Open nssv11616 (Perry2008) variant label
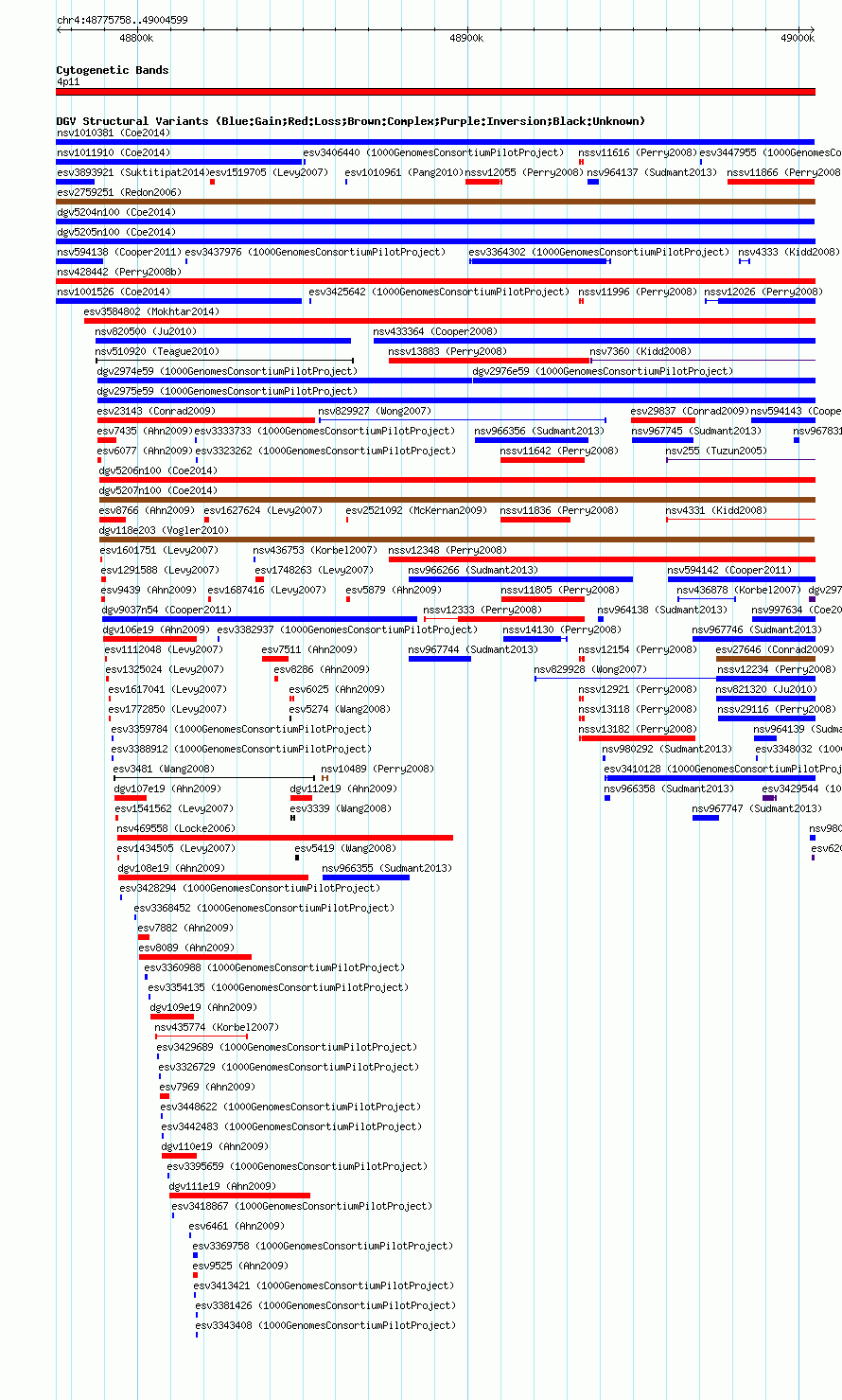 [637, 153]
